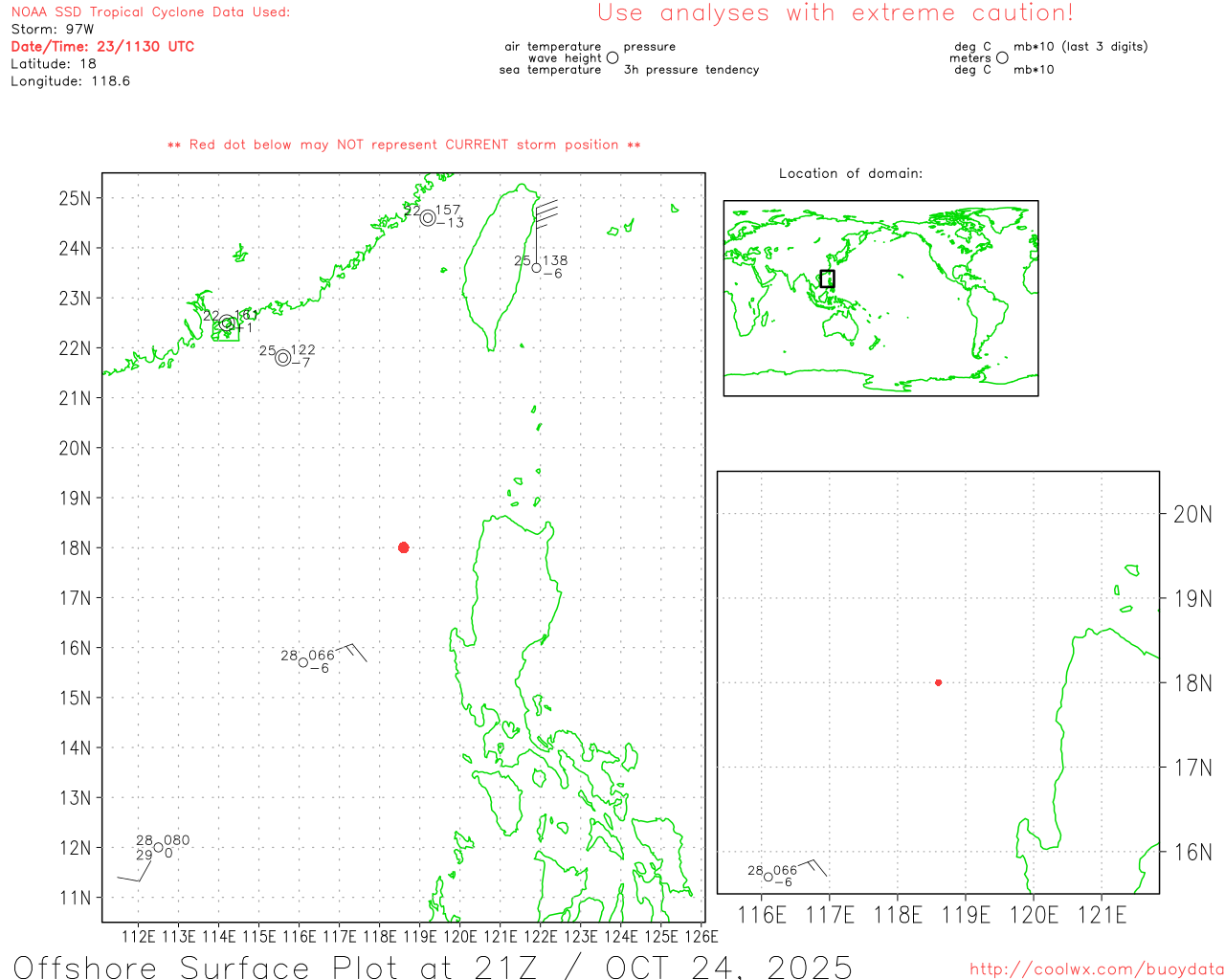The height and width of the screenshot is (980, 1225).
Task: Click the wind barb flags above Taiwan station
Action: click(546, 212)
